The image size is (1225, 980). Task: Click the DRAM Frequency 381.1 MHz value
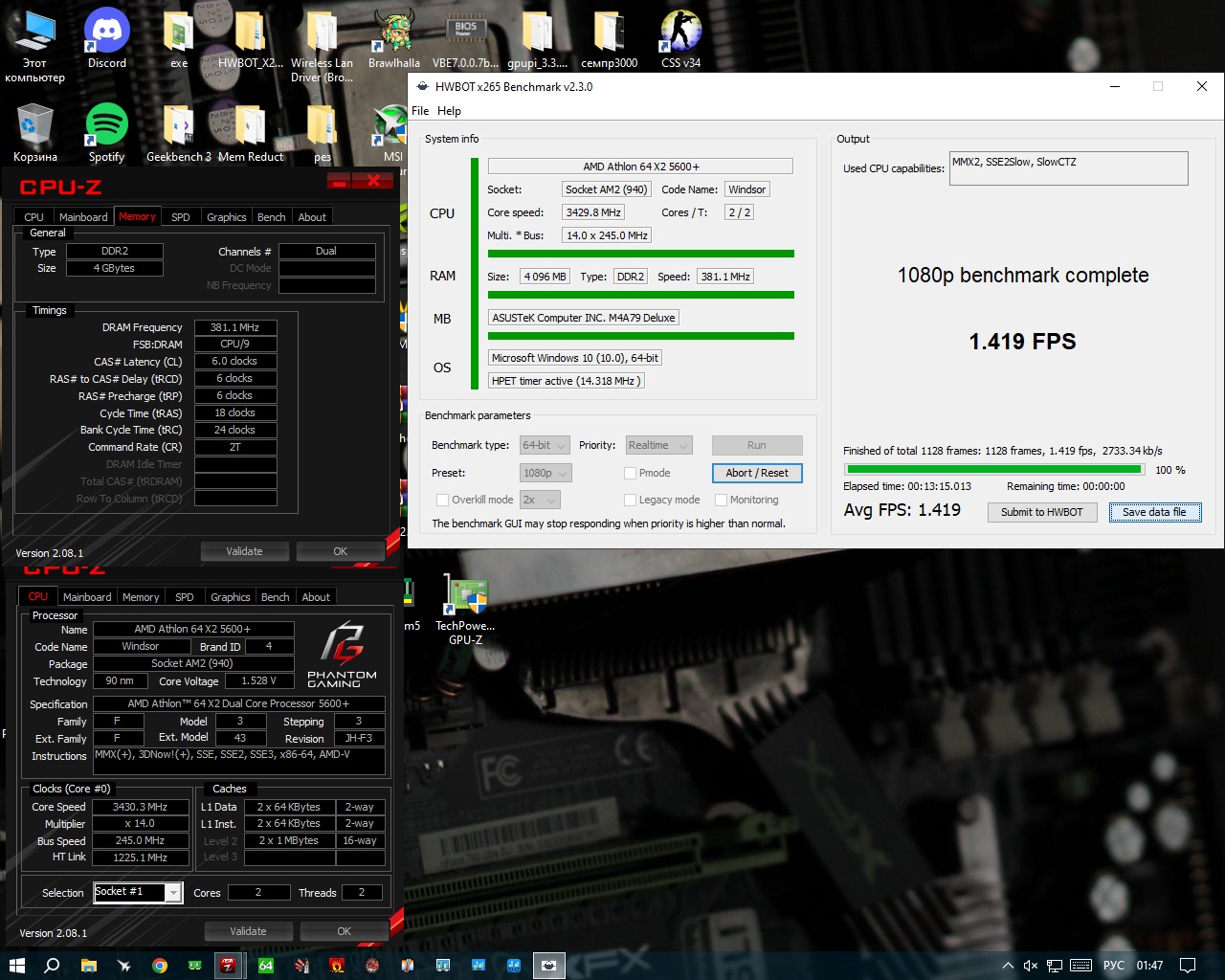[235, 327]
